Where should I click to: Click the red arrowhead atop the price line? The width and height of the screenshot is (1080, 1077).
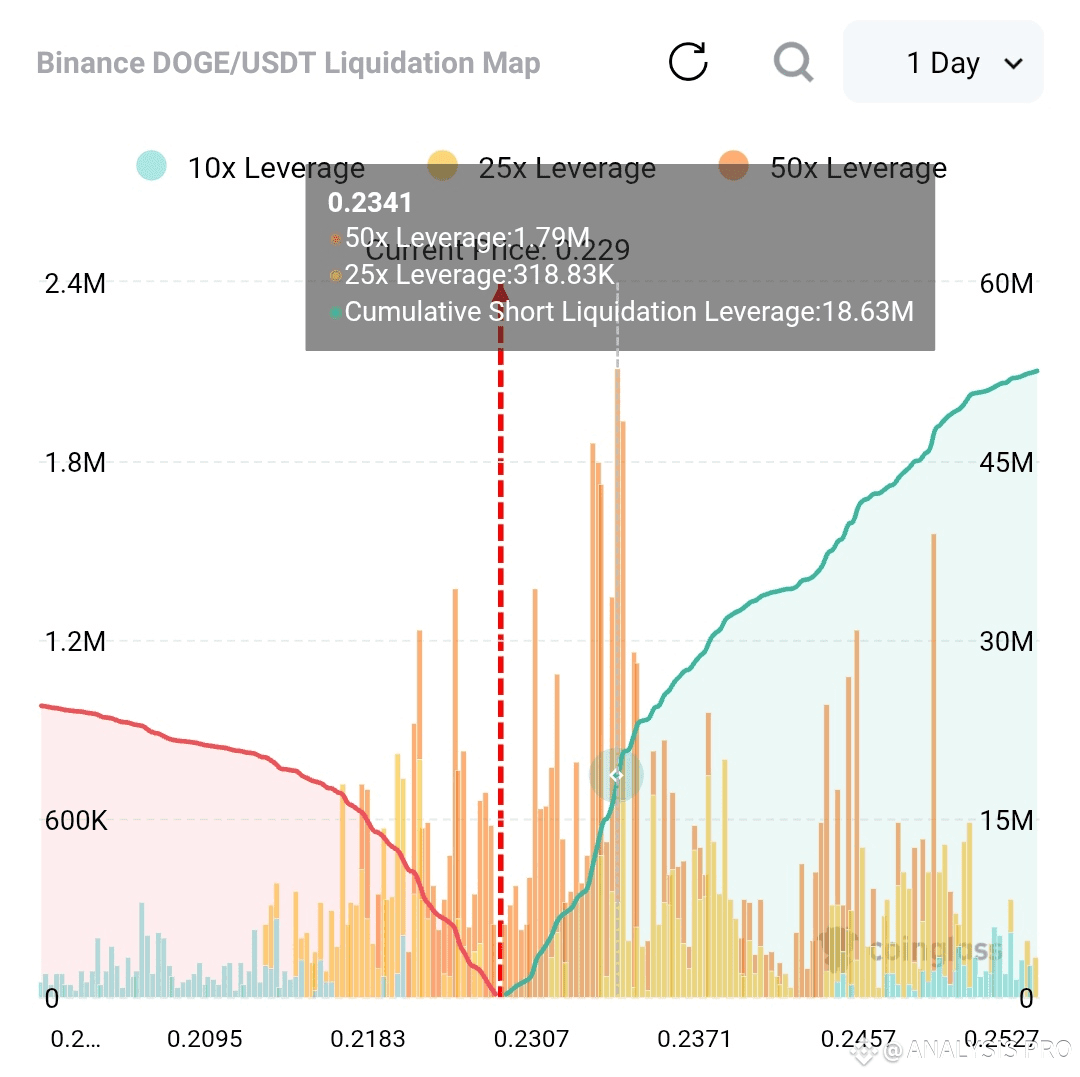pyautogui.click(x=501, y=292)
